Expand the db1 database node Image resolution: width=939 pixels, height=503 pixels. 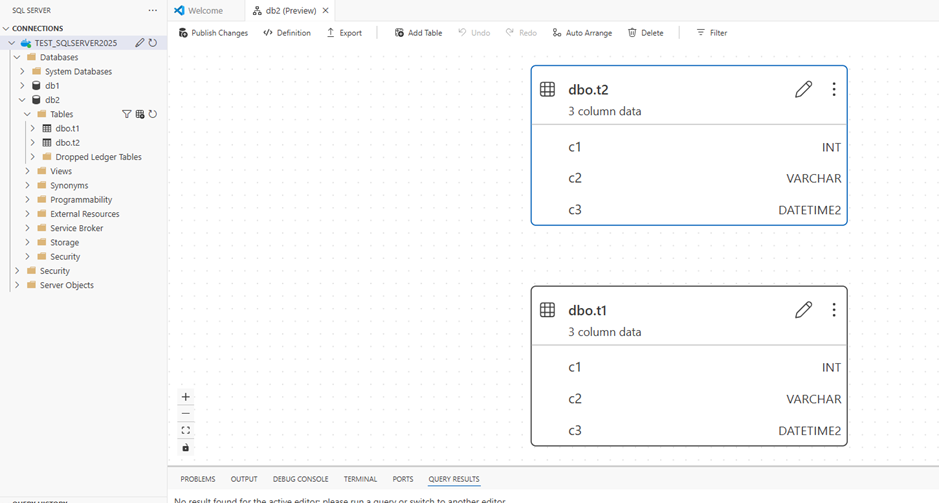tap(23, 86)
